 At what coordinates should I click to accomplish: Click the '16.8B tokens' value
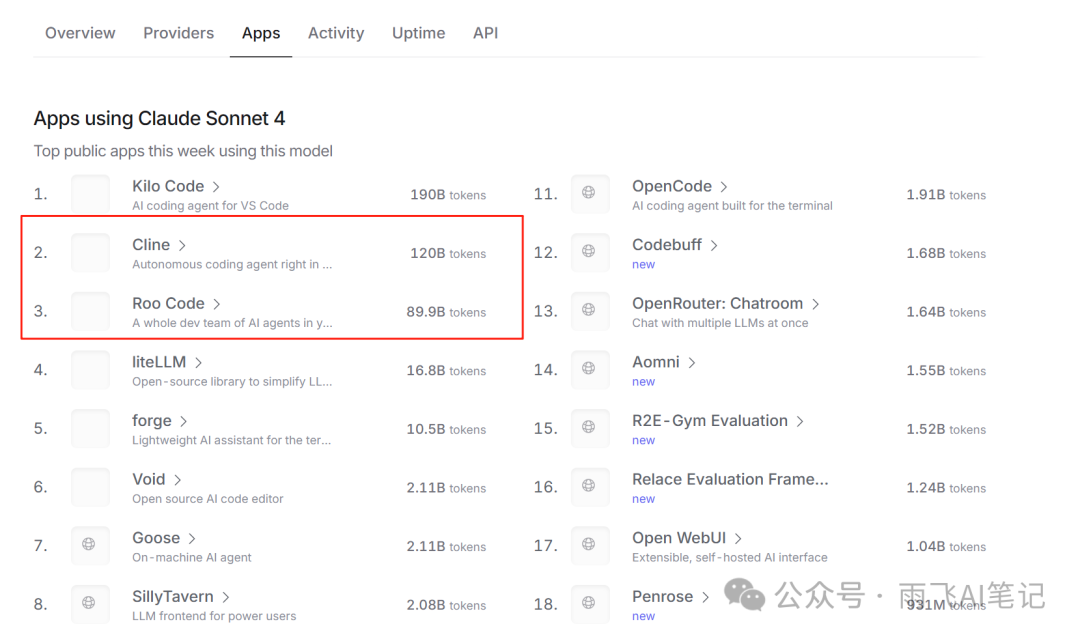coord(446,370)
